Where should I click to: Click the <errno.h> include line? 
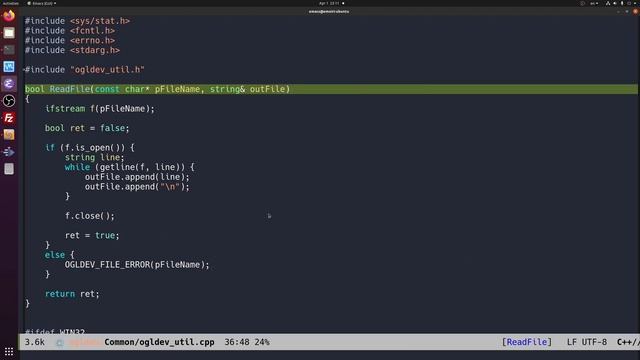click(70, 40)
